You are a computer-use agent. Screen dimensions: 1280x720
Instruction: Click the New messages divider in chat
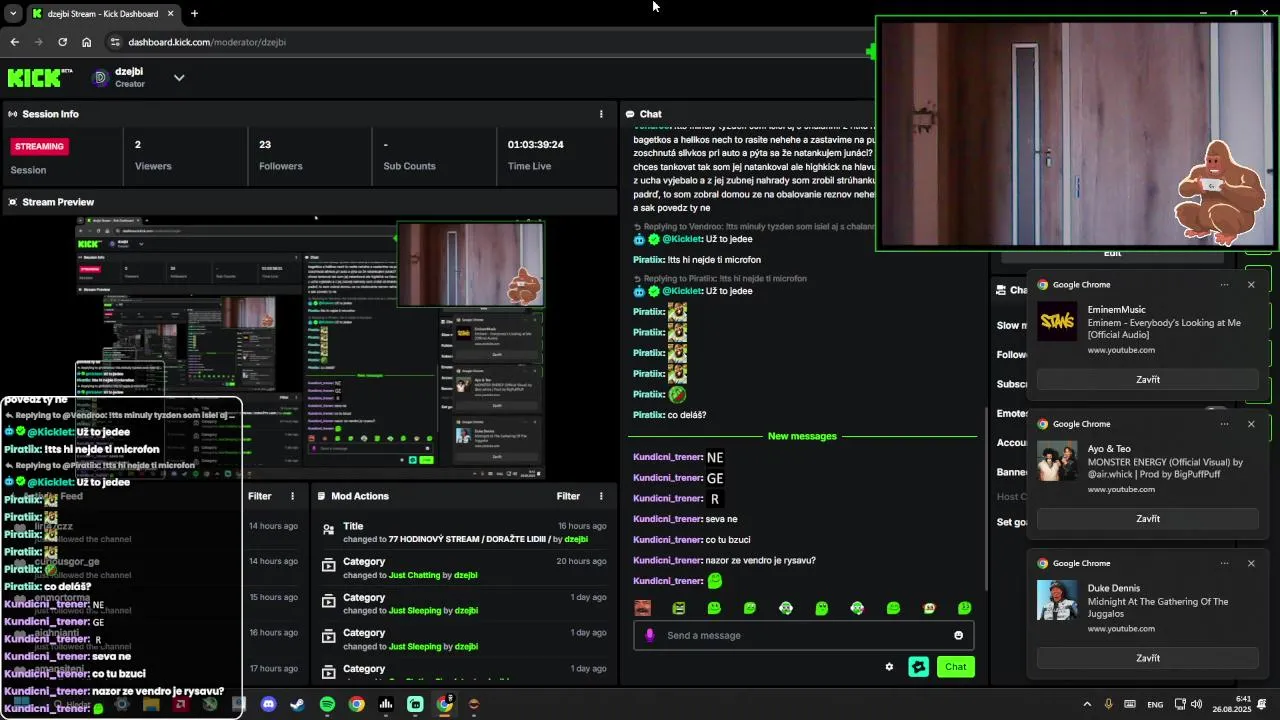tap(802, 436)
